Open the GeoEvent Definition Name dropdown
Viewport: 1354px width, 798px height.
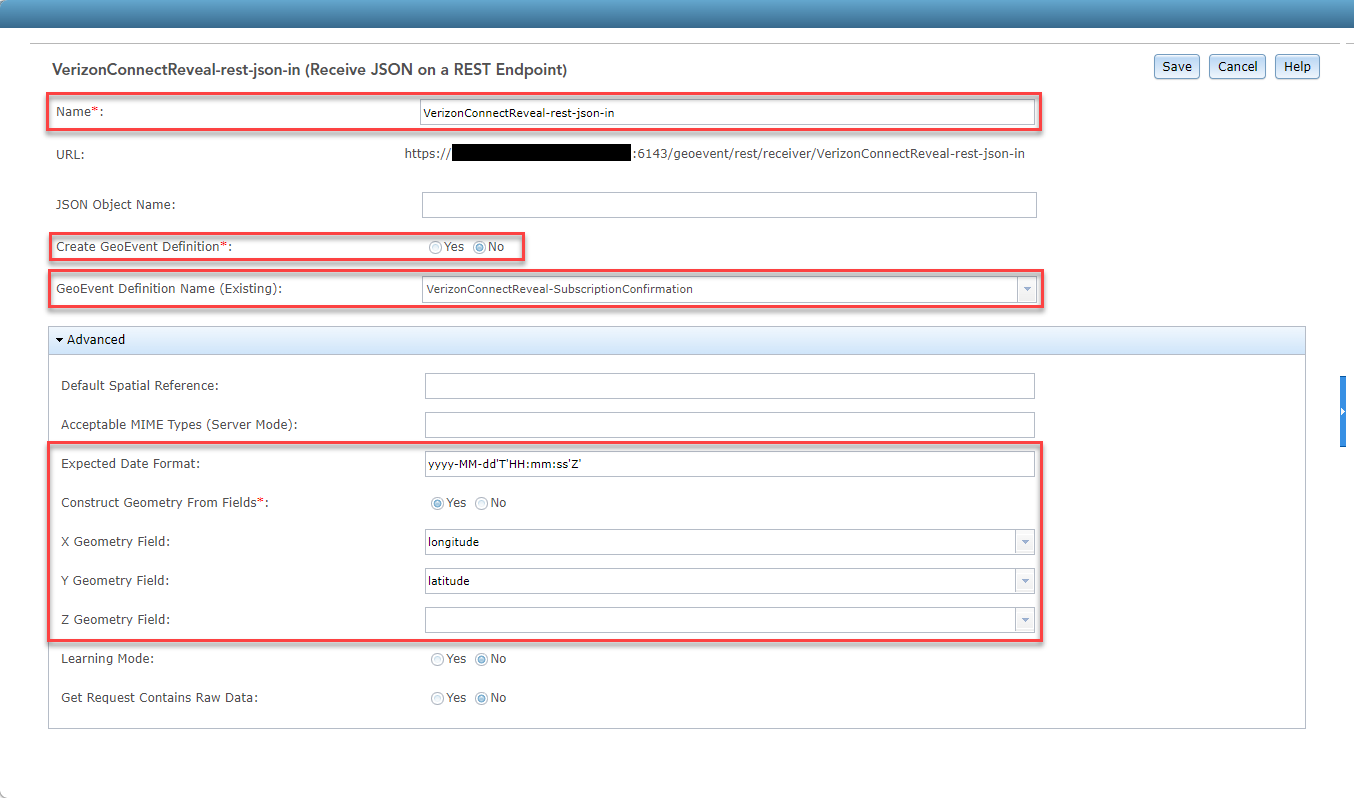point(1026,289)
